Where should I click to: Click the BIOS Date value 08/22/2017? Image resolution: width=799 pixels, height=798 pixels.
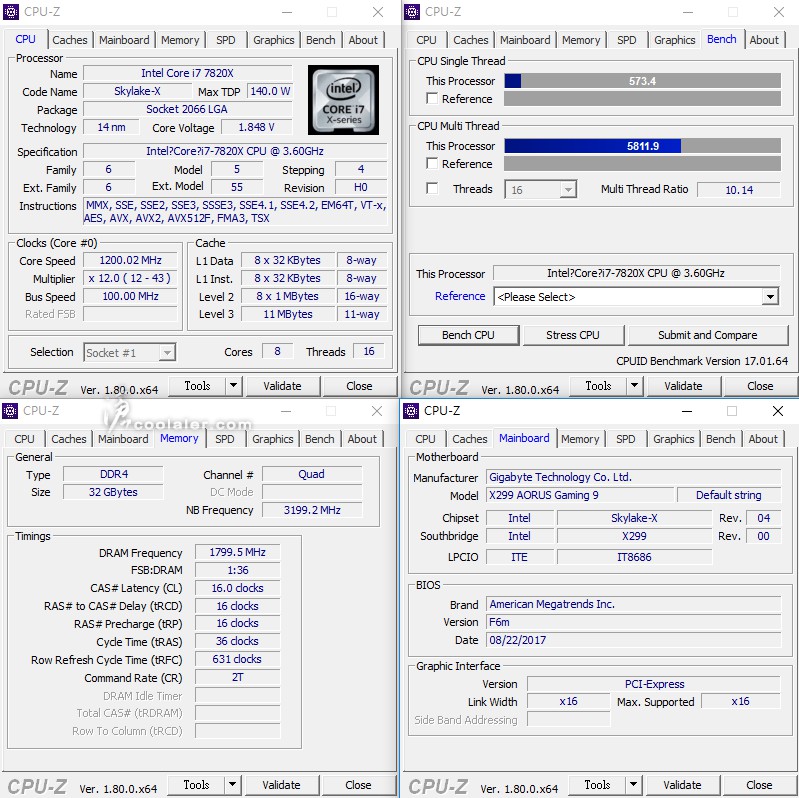633,640
